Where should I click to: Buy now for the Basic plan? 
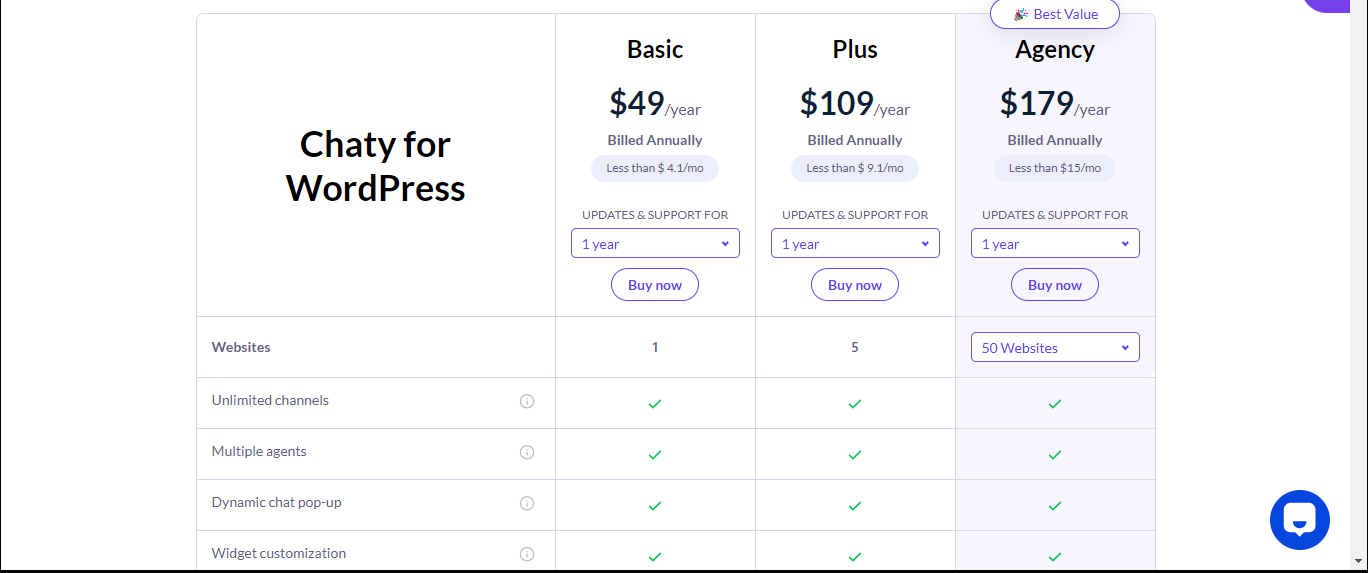[x=655, y=285]
